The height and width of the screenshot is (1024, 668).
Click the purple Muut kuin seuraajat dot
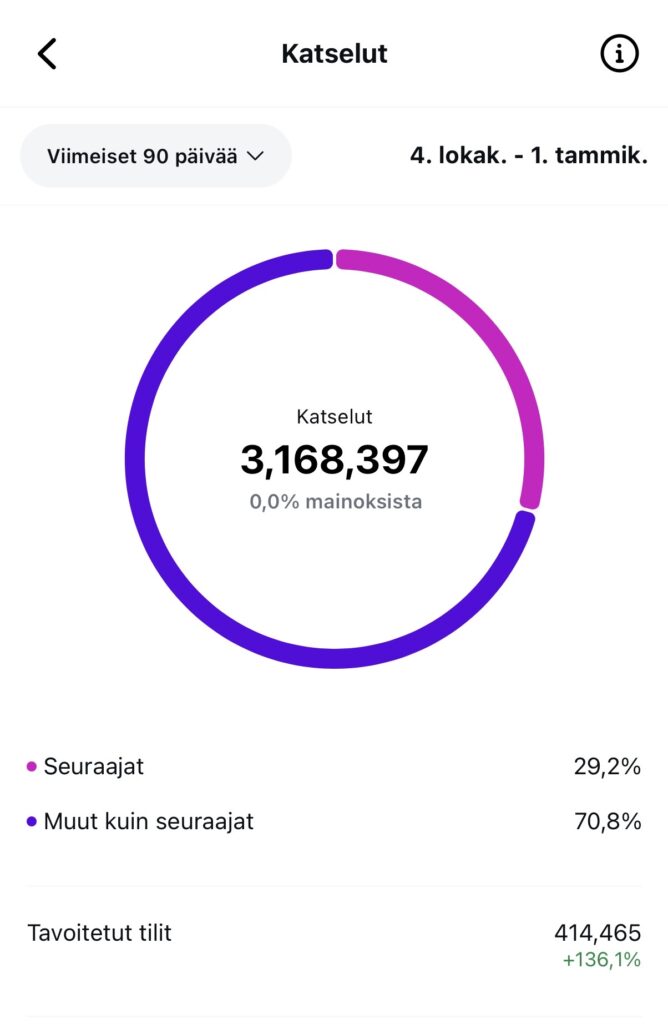[x=32, y=822]
